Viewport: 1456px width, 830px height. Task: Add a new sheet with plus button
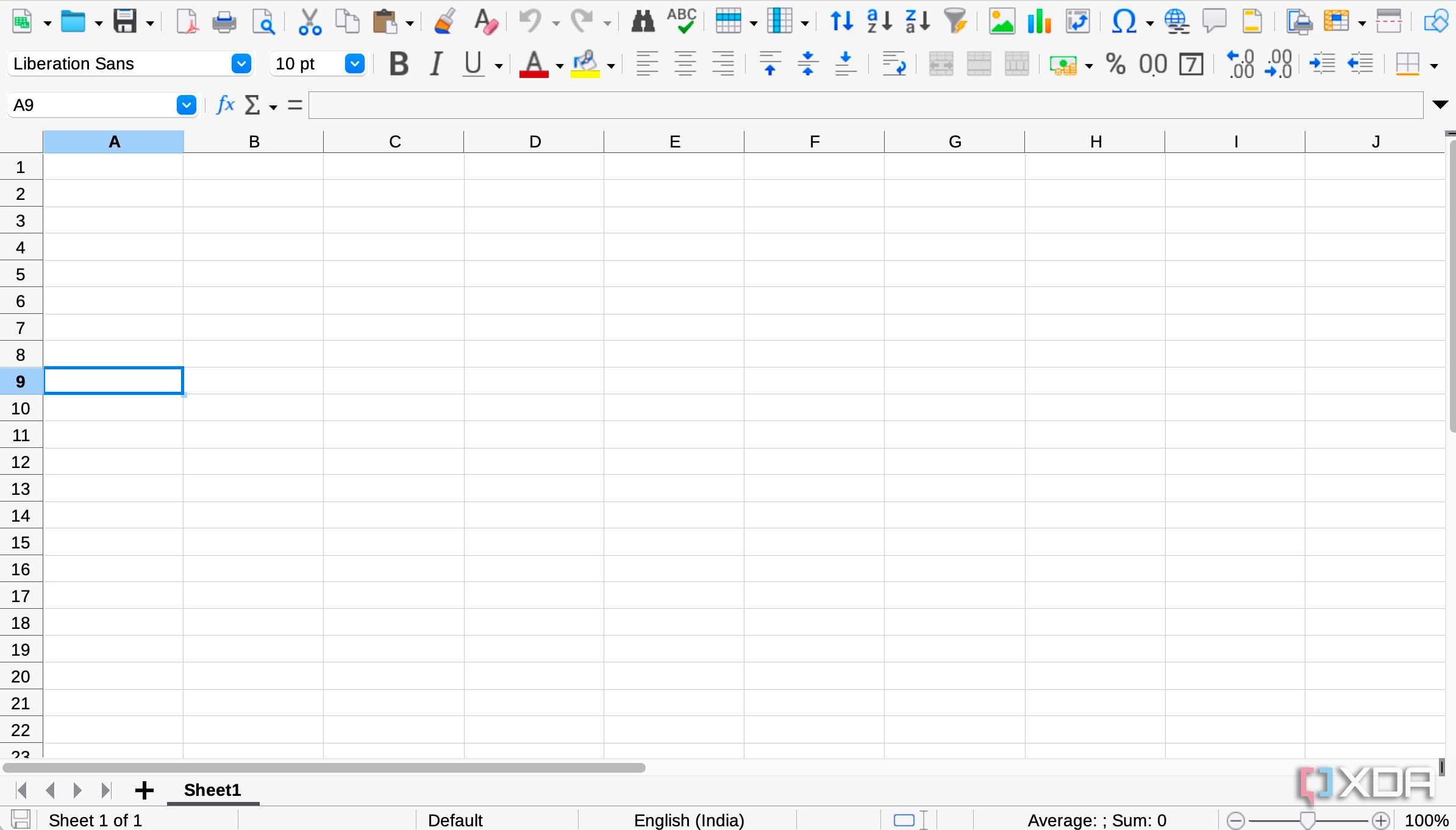click(145, 790)
